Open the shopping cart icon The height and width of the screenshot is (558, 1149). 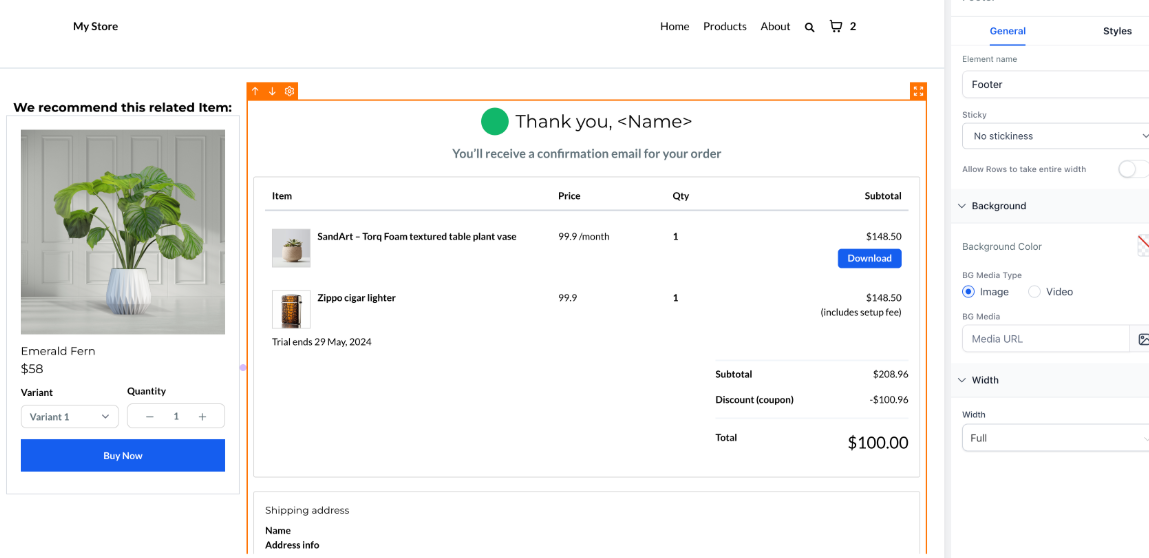point(836,26)
